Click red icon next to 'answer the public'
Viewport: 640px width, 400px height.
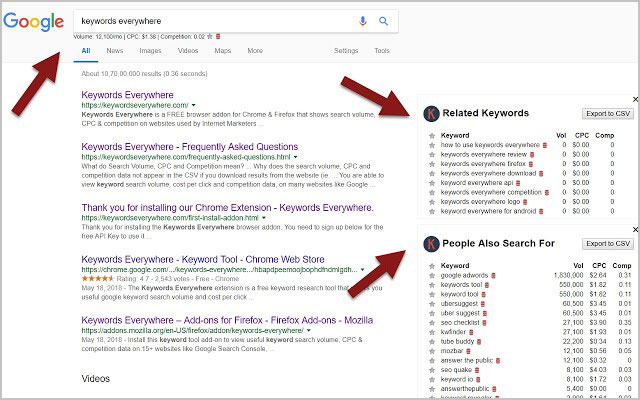click(498, 361)
